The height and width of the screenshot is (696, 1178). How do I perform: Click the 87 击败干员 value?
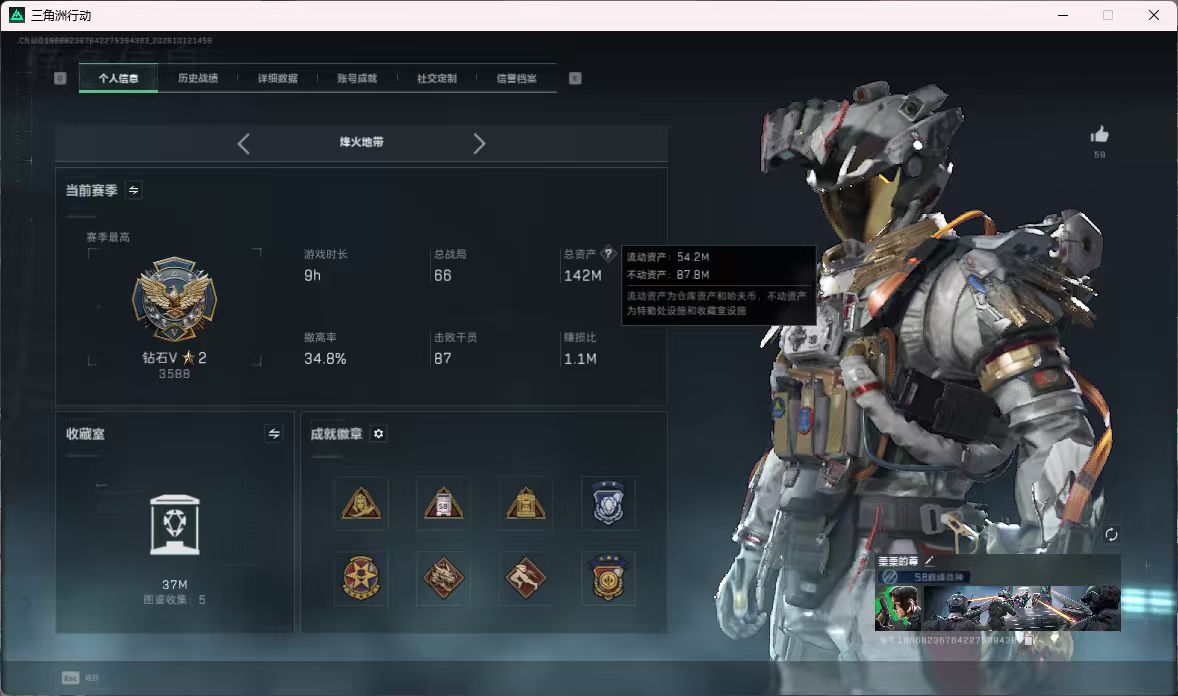point(443,359)
